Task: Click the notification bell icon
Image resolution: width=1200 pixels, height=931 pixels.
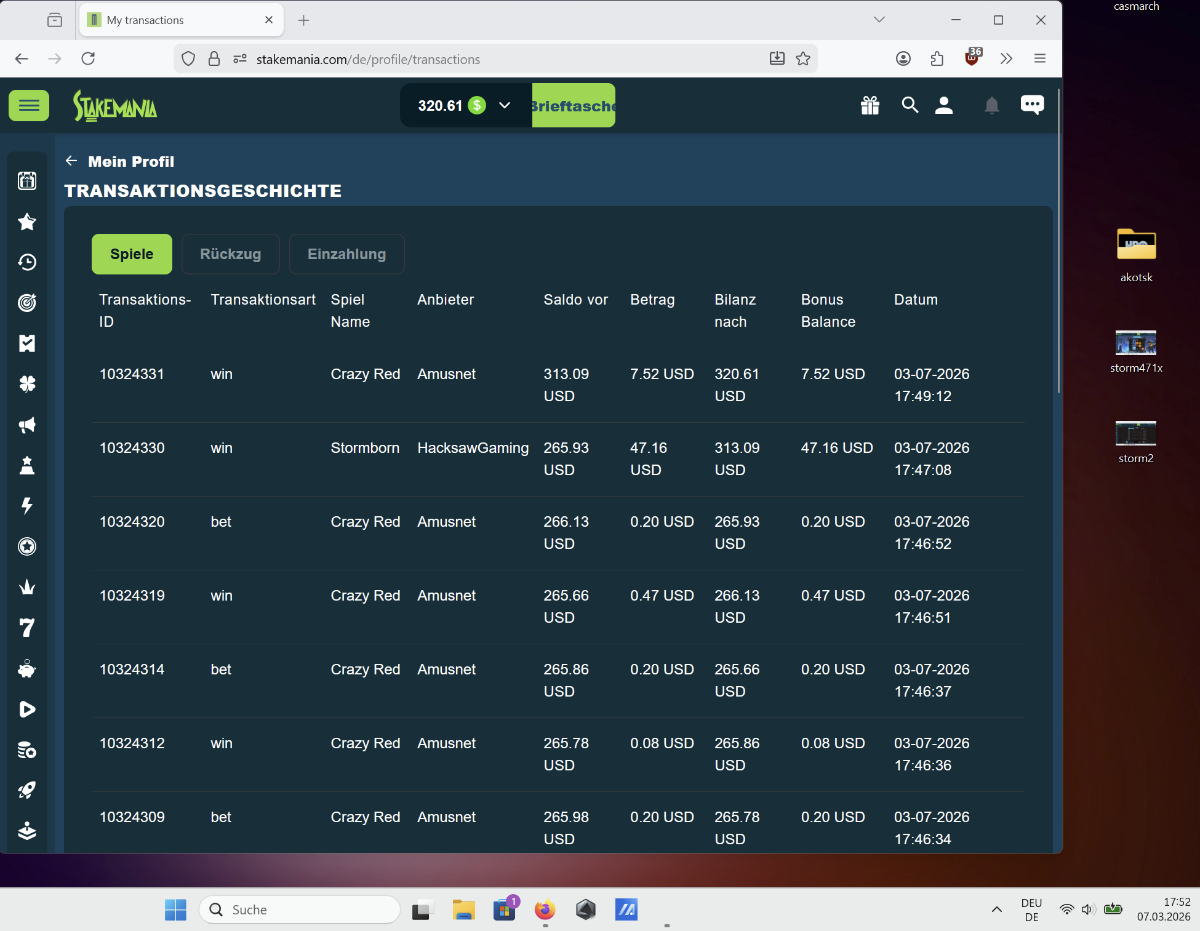Action: (991, 105)
